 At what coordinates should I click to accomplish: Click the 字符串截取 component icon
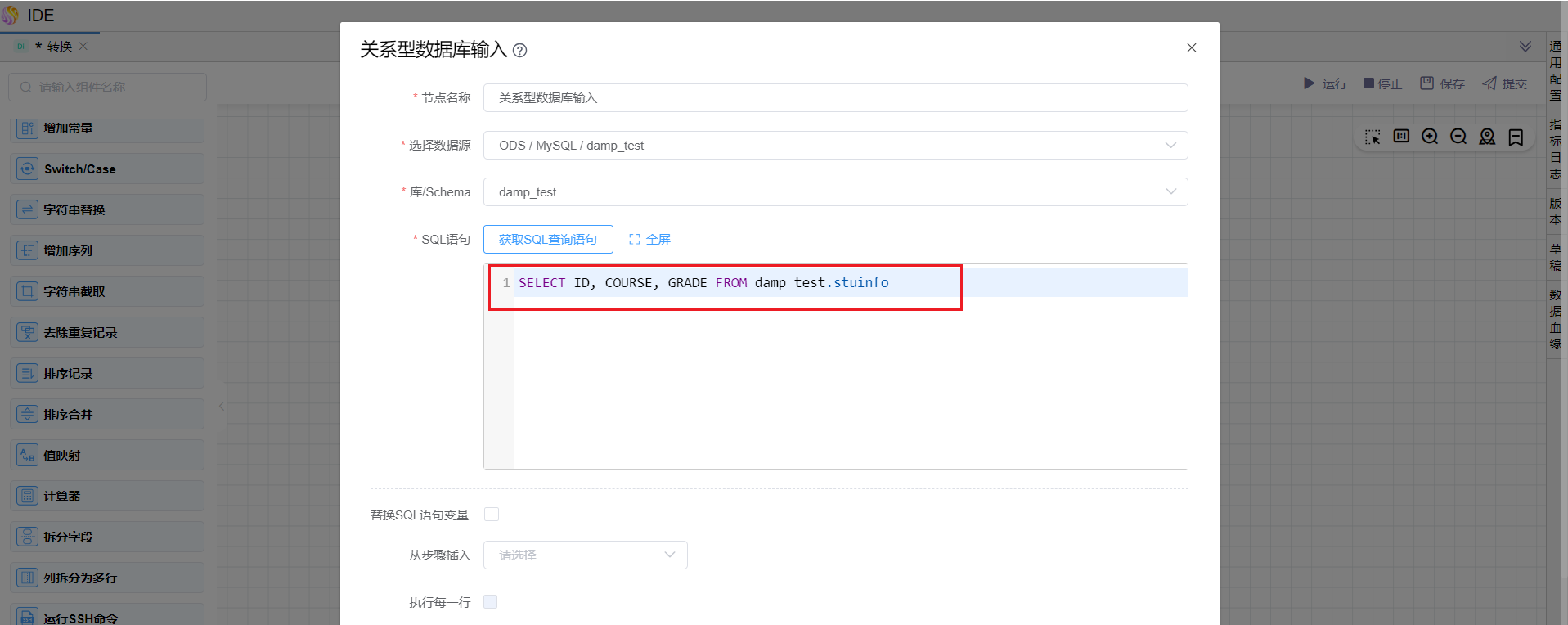point(28,292)
